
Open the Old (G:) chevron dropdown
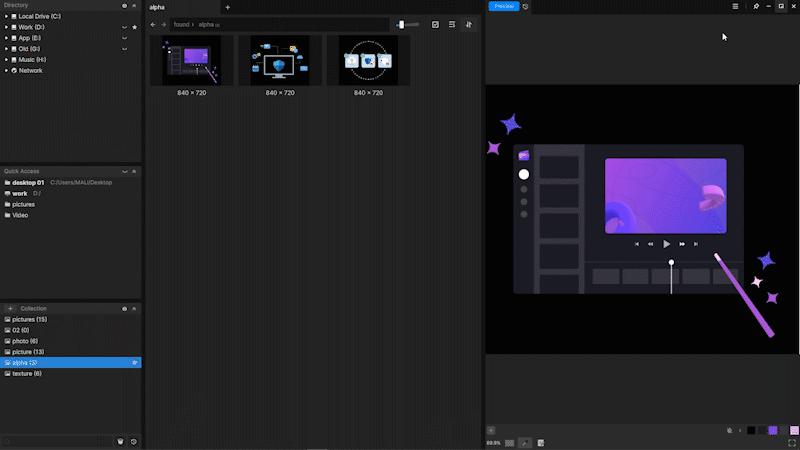pyautogui.click(x=124, y=49)
